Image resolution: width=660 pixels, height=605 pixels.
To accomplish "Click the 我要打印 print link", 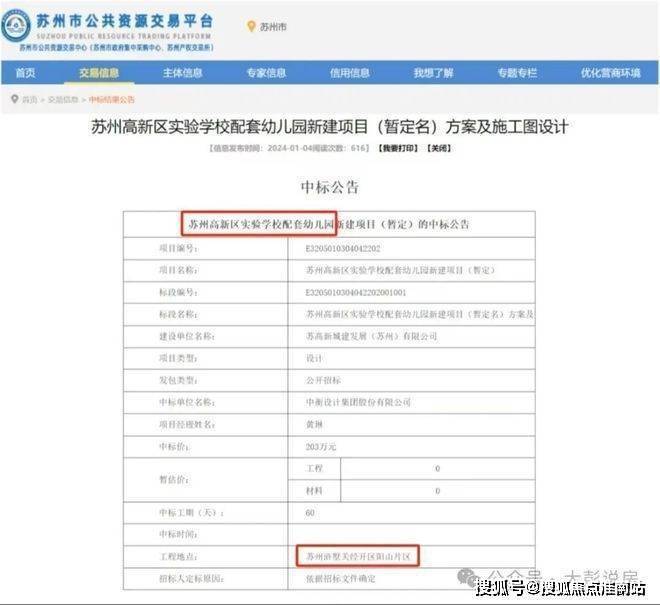I will tap(398, 148).
